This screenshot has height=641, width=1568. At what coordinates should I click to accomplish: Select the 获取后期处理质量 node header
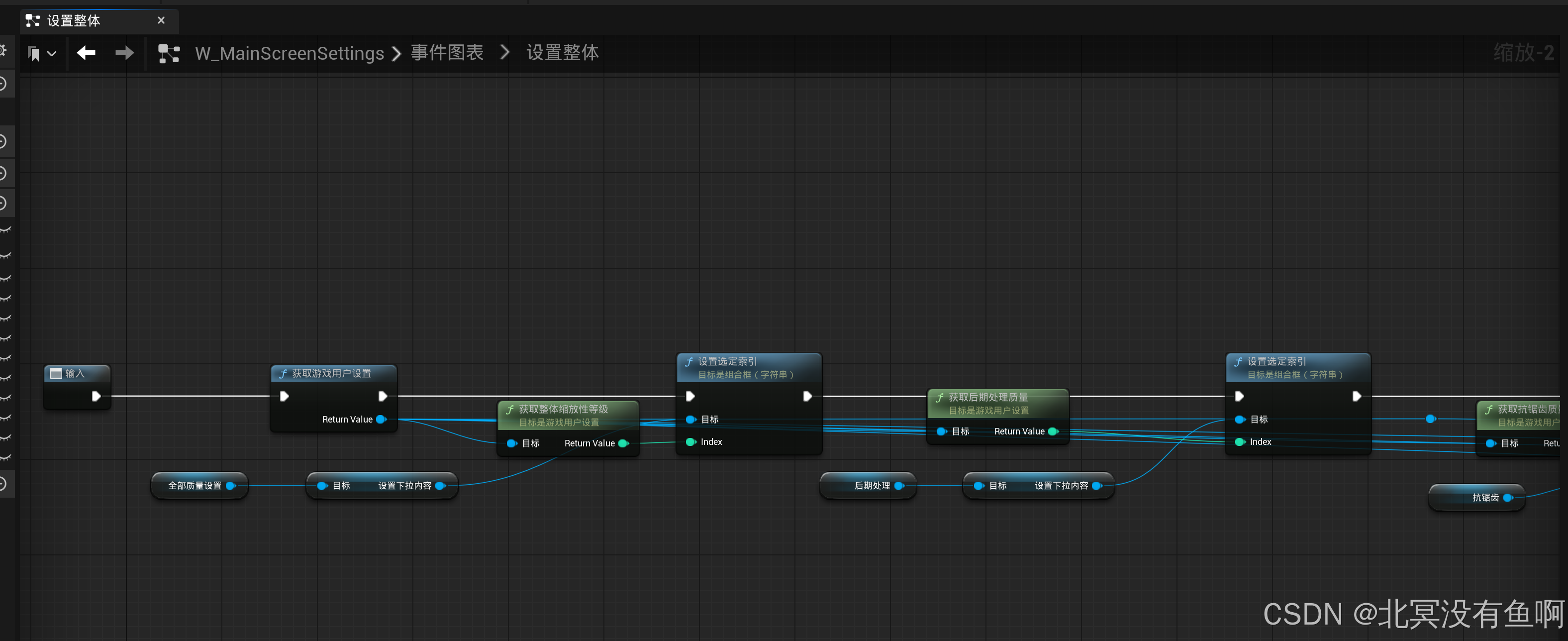pyautogui.click(x=987, y=397)
